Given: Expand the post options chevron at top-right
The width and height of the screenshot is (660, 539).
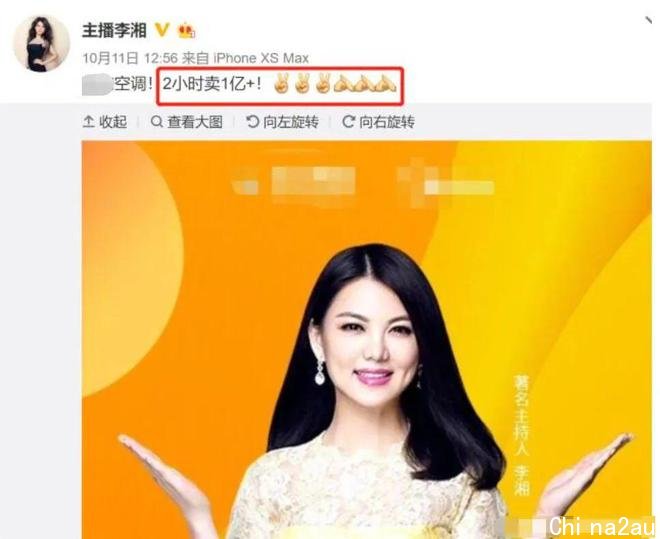Looking at the screenshot, I should (649, 20).
